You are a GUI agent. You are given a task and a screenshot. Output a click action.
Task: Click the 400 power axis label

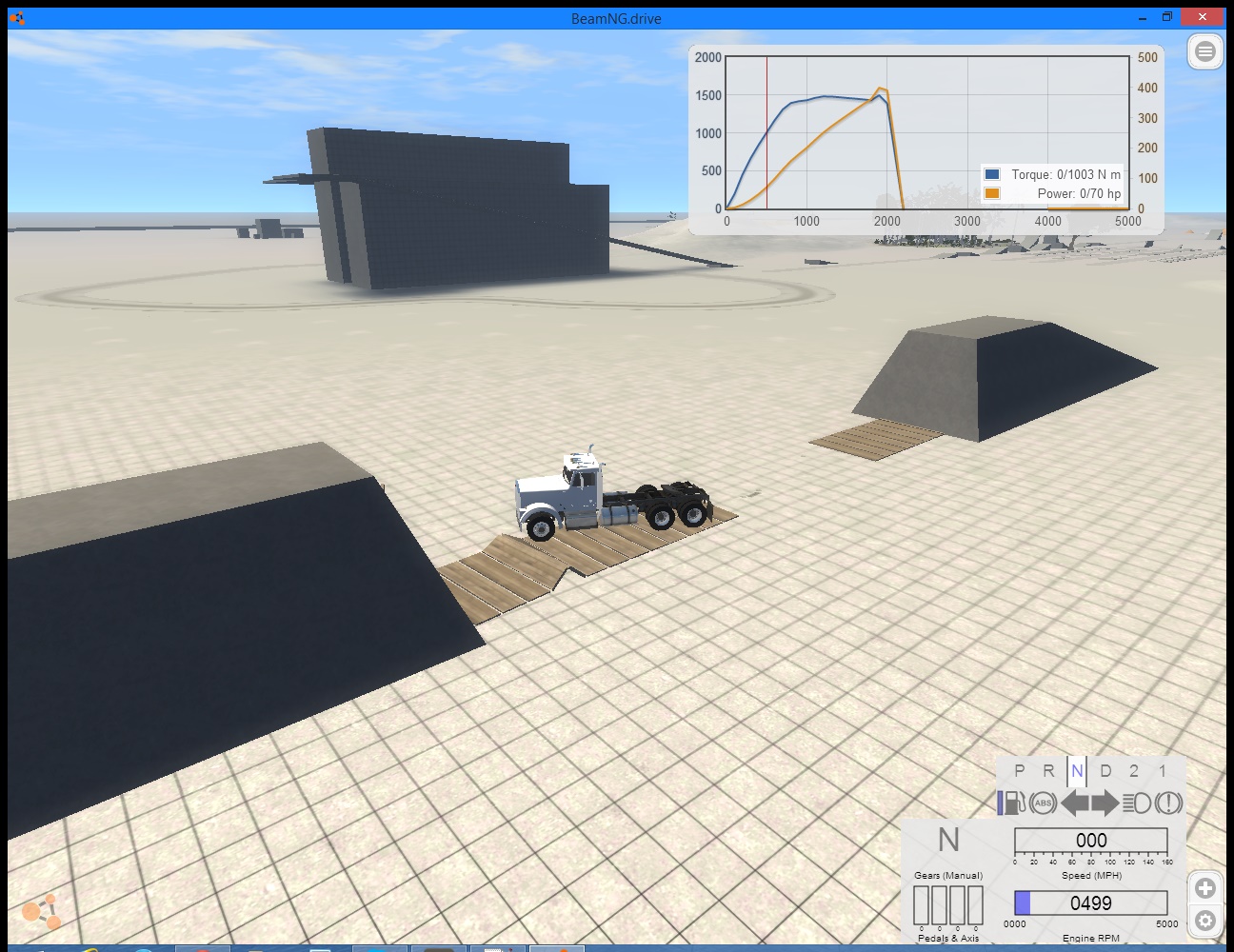(x=1147, y=88)
